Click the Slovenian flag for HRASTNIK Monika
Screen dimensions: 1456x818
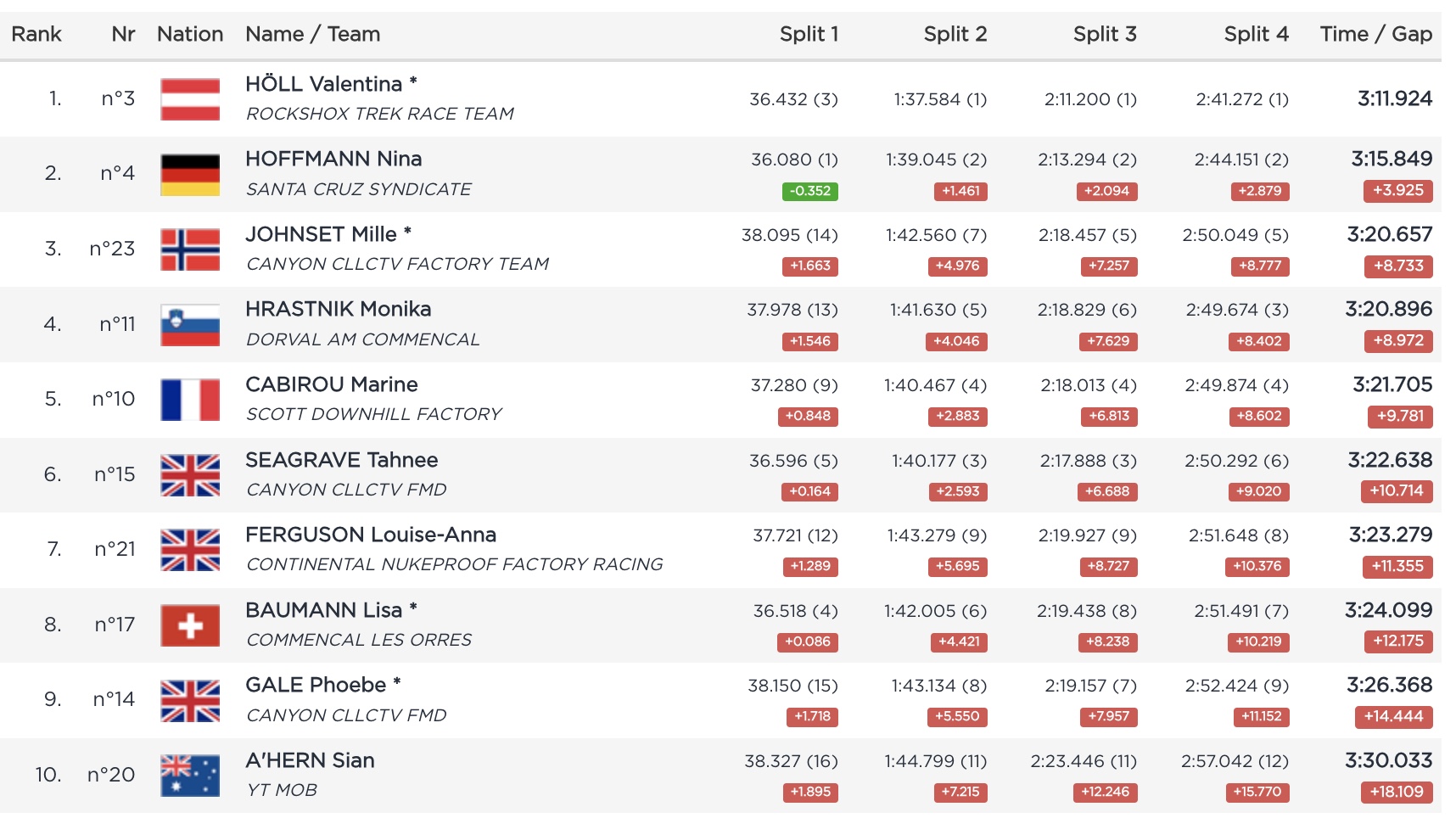(x=190, y=325)
